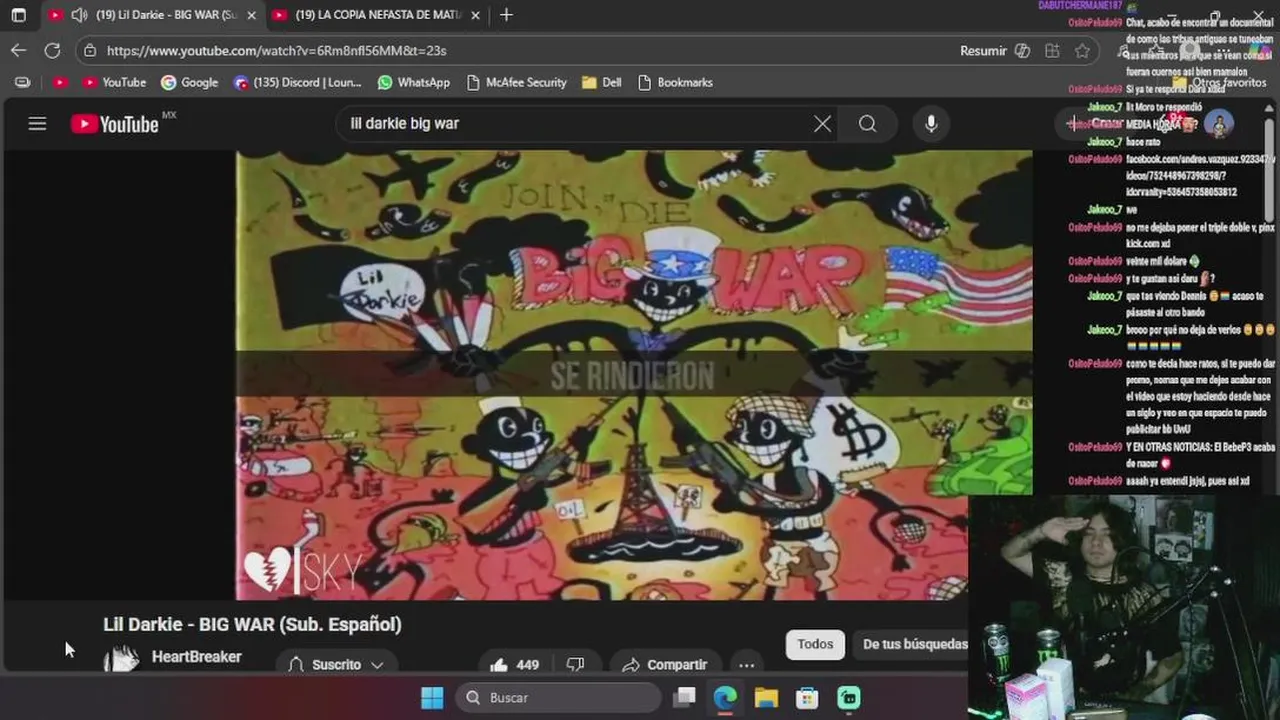Open the Google bookmark
Viewport: 1280px width, 720px height.
pos(189,82)
